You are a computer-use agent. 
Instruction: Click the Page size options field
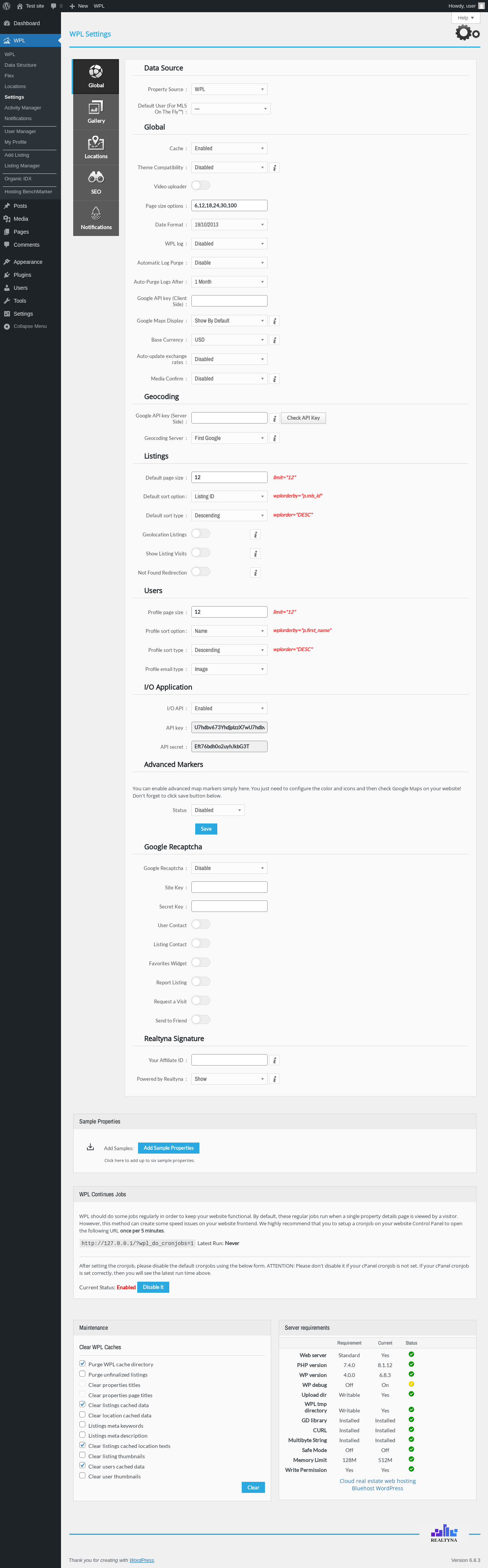point(229,206)
